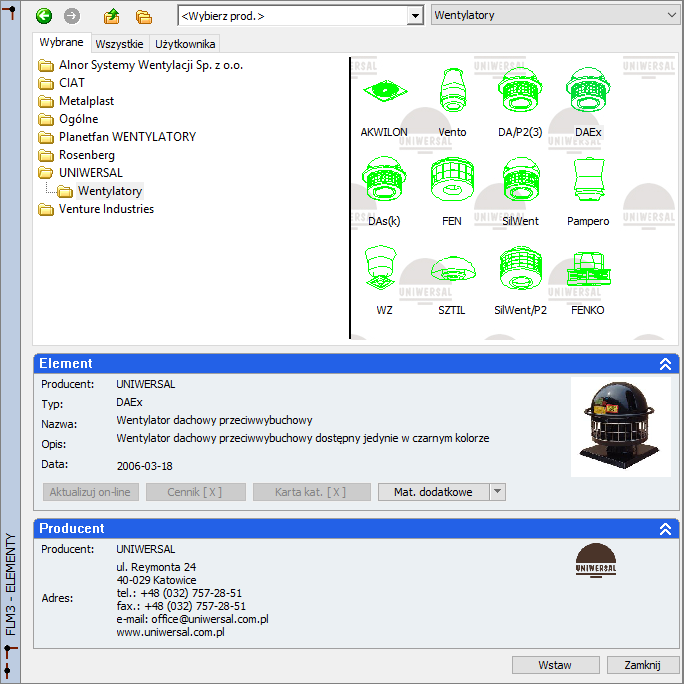Click the folder-up navigation icon
The image size is (684, 684).
112,16
